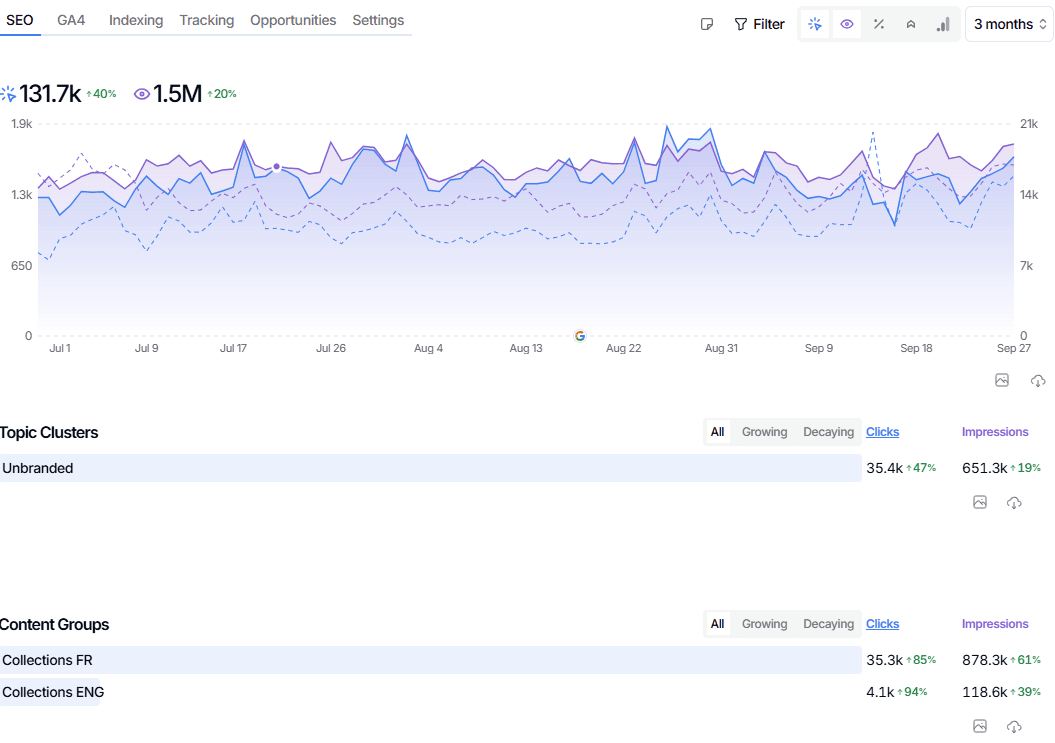
Task: Toggle the bar chart view icon
Action: (943, 24)
